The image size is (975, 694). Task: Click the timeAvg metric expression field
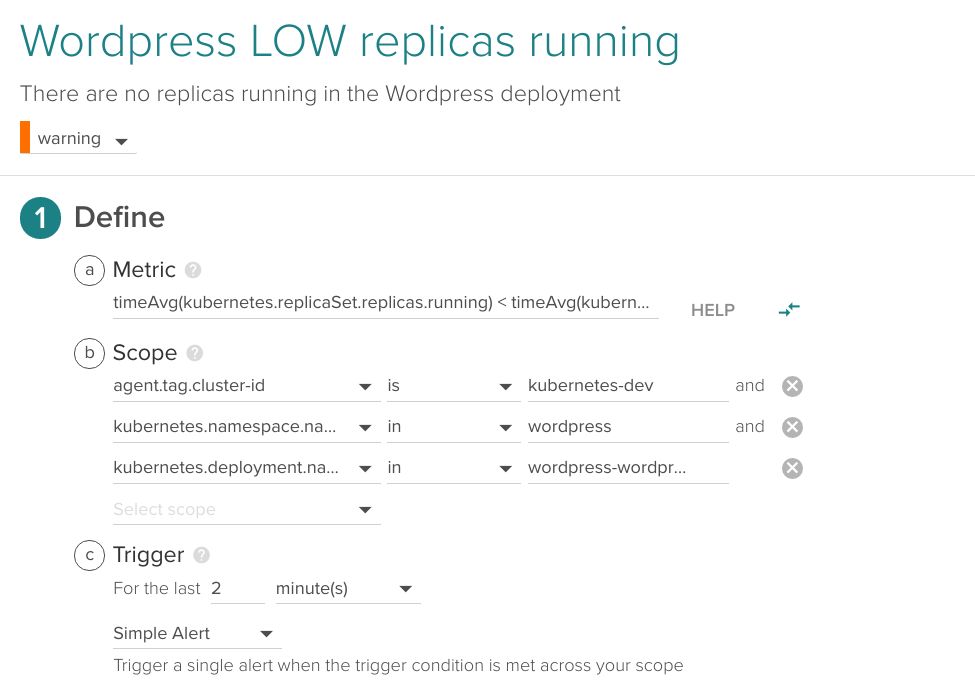coord(385,303)
